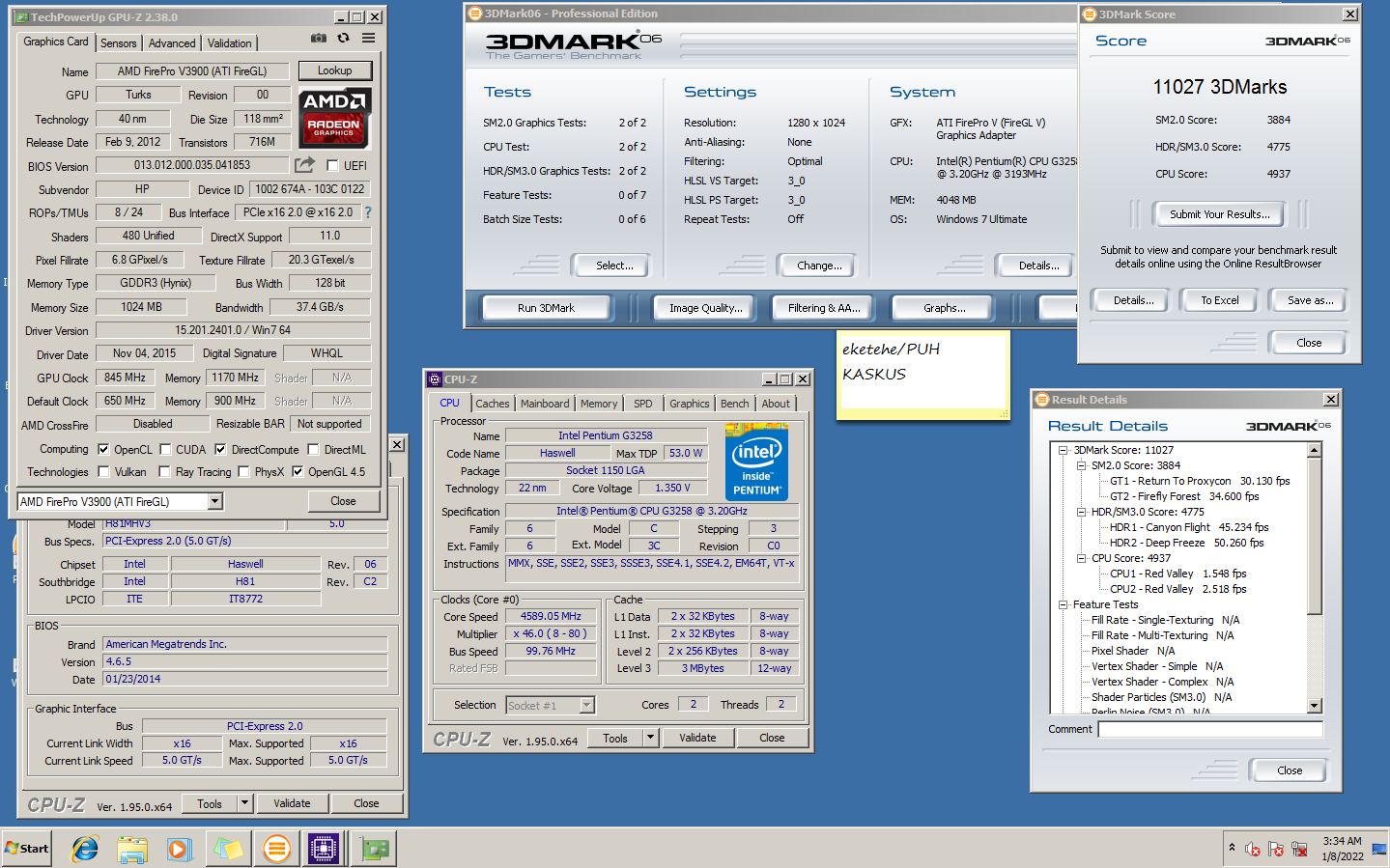Viewport: 1390px width, 868px height.
Task: Switch to the Sensors tab in GPU-Z
Action: [118, 43]
